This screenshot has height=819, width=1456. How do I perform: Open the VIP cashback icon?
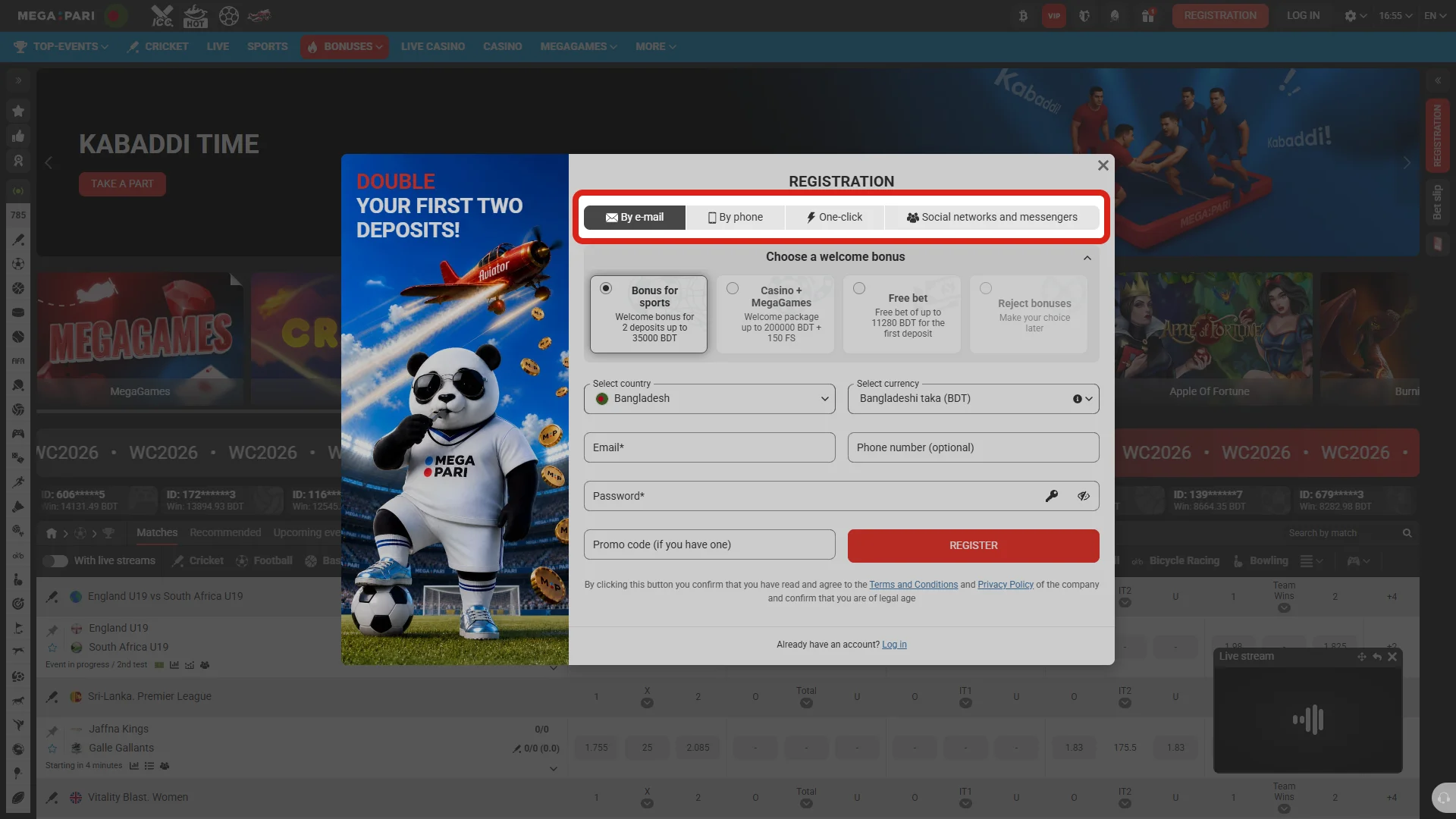[x=1054, y=16]
